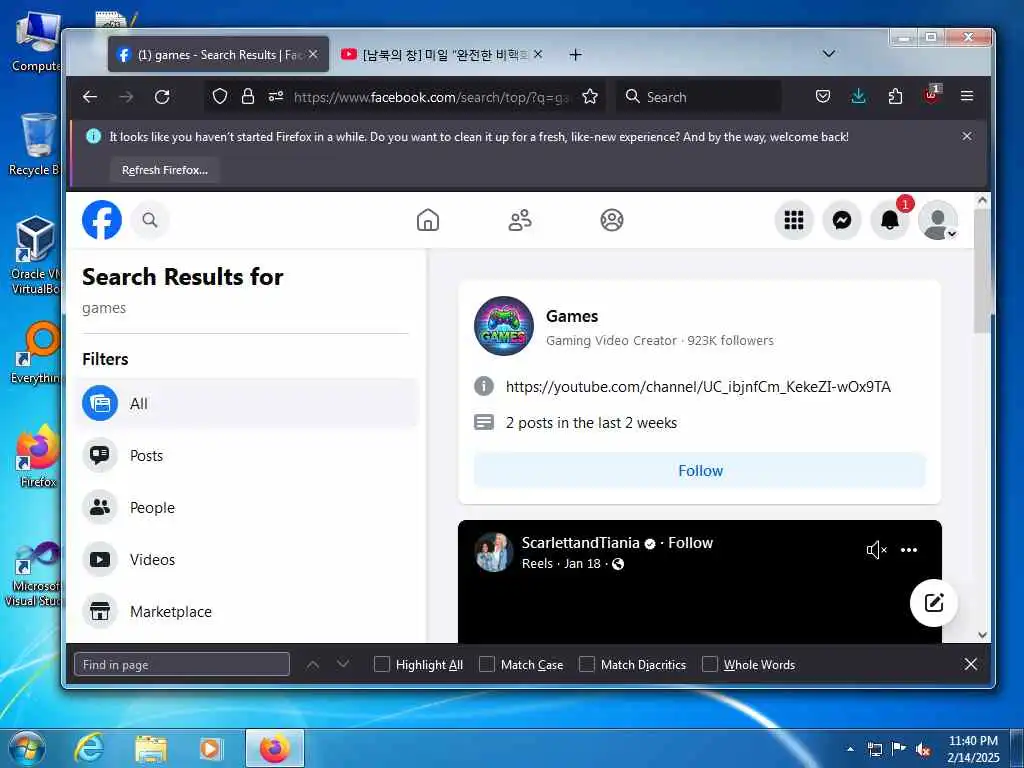The height and width of the screenshot is (768, 1024).
Task: Open Firefox extensions puzzle icon
Action: (x=895, y=97)
